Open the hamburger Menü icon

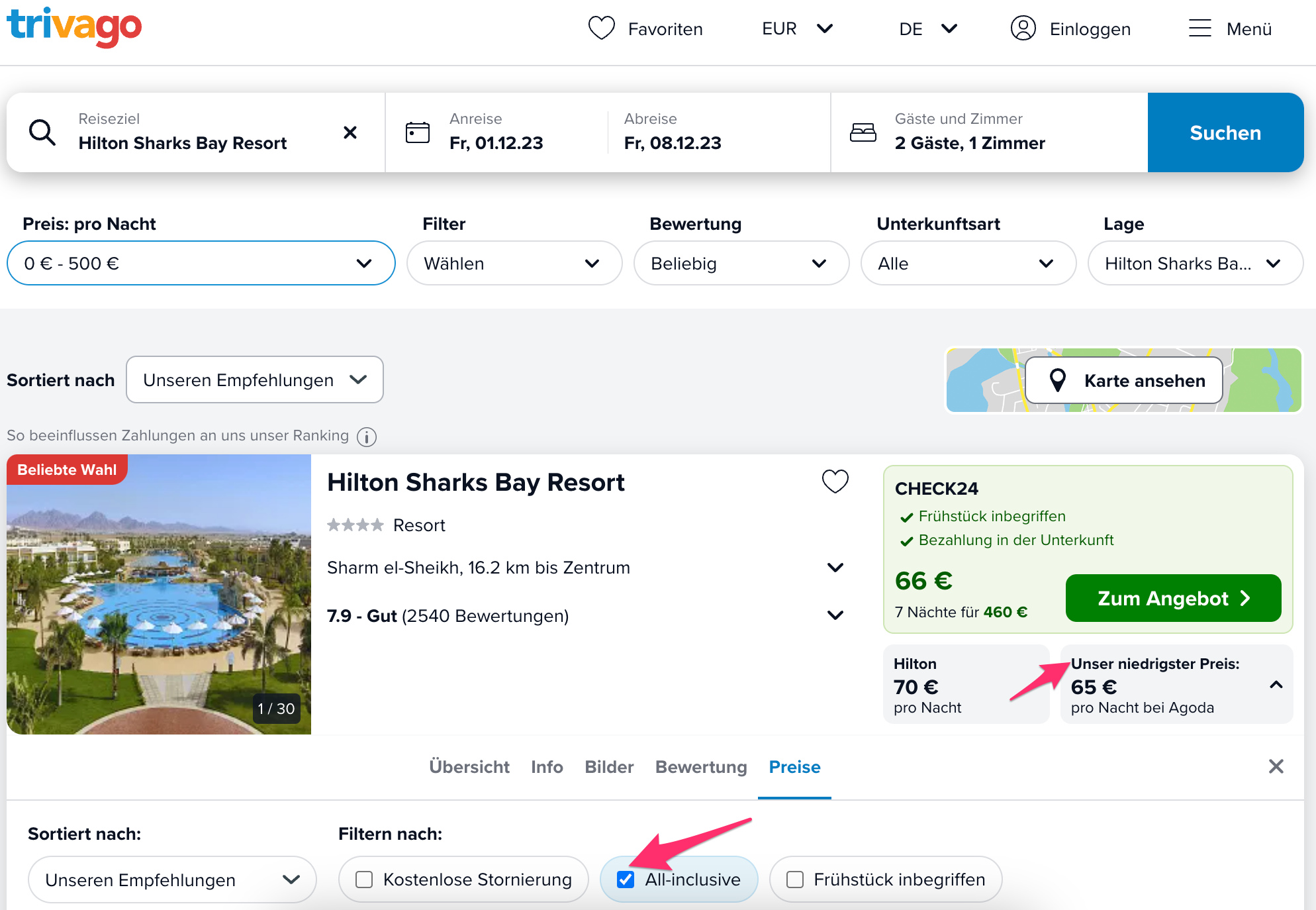[x=1199, y=28]
